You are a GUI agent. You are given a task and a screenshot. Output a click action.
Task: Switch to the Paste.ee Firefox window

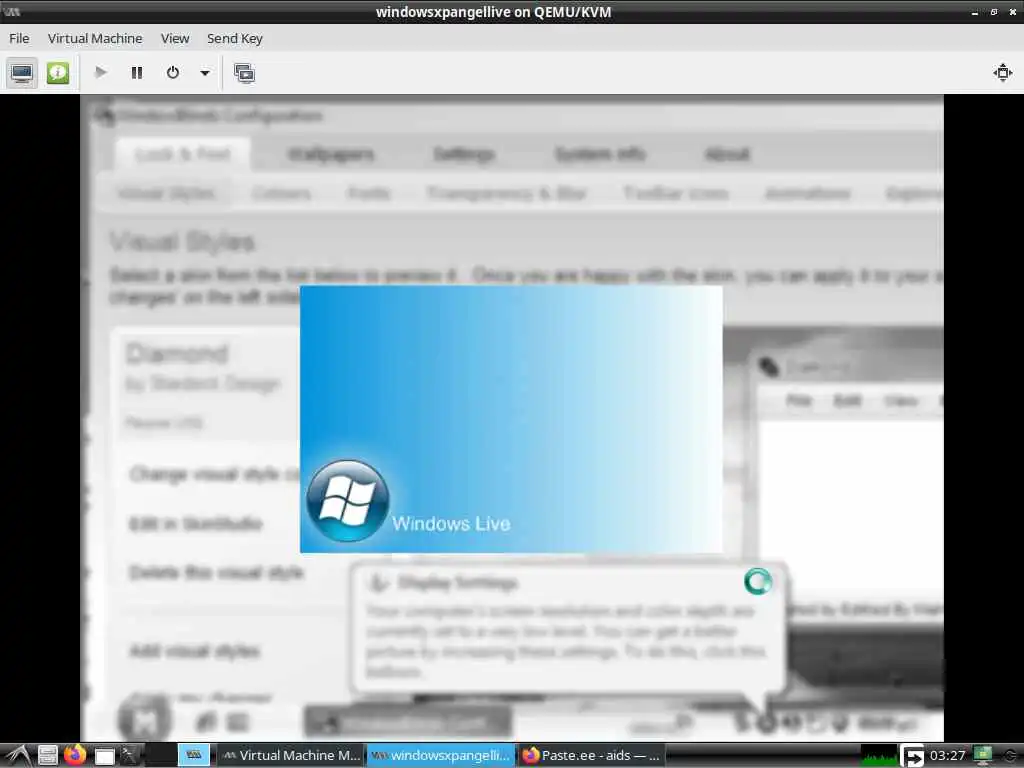pyautogui.click(x=591, y=756)
